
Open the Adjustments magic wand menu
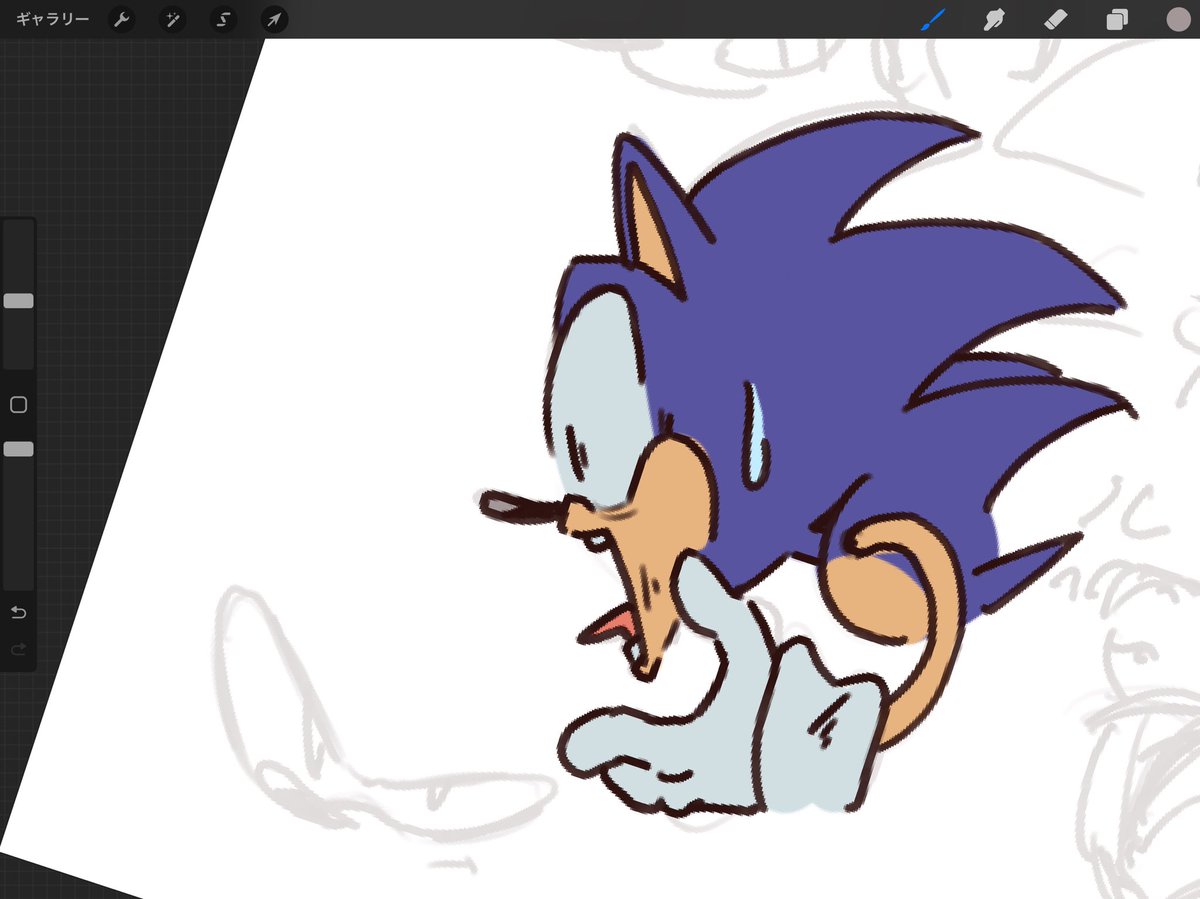(173, 19)
